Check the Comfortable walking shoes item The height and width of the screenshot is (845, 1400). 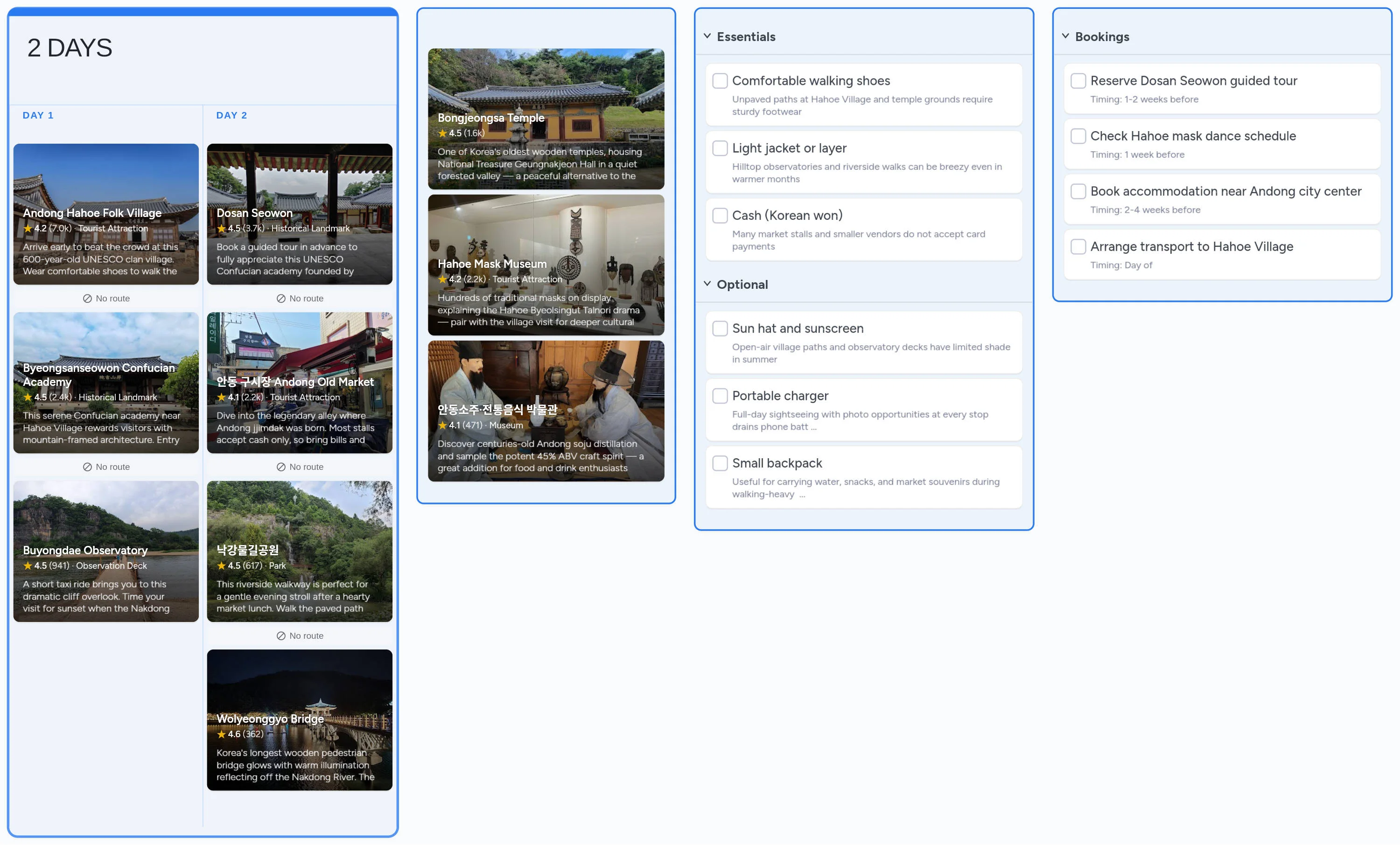pos(720,81)
